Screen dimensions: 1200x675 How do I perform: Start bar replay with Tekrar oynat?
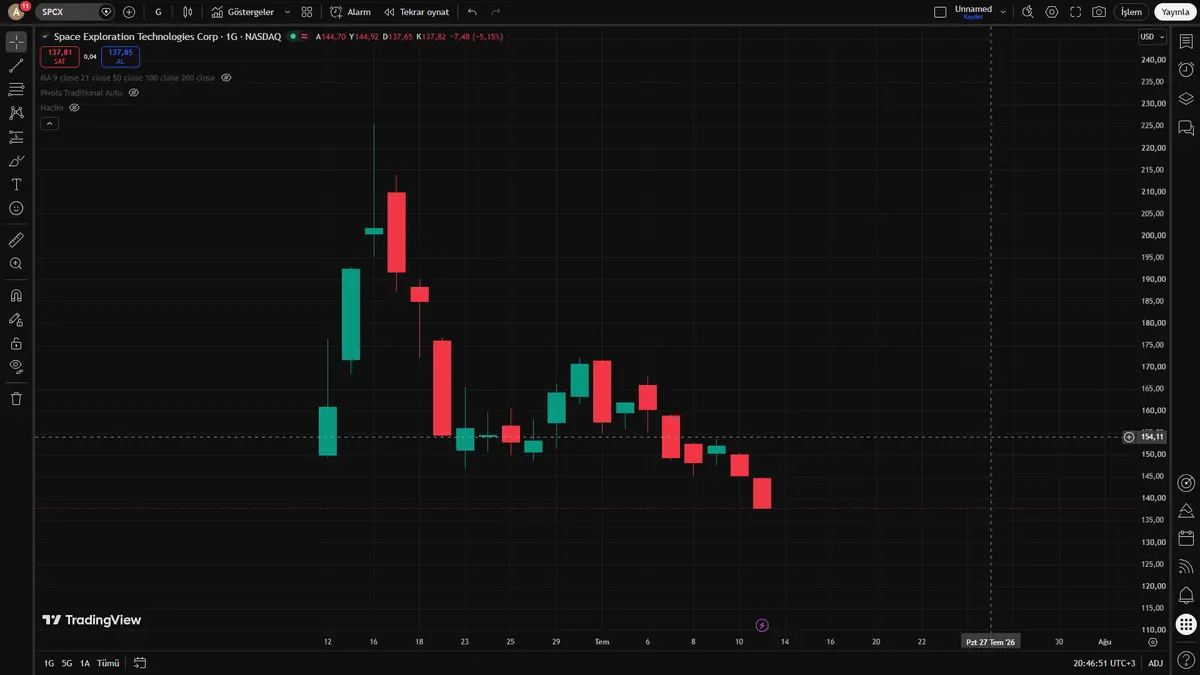click(416, 12)
